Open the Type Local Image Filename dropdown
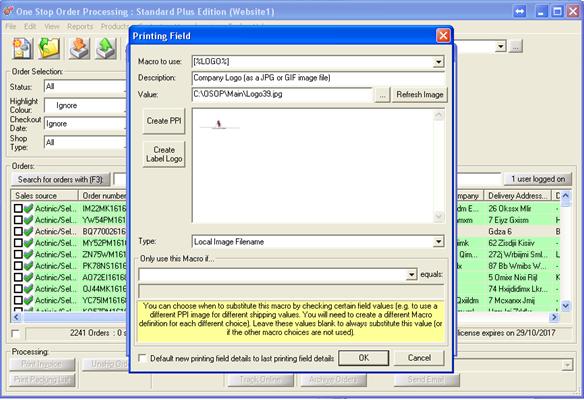The width and height of the screenshot is (584, 400). click(x=439, y=242)
